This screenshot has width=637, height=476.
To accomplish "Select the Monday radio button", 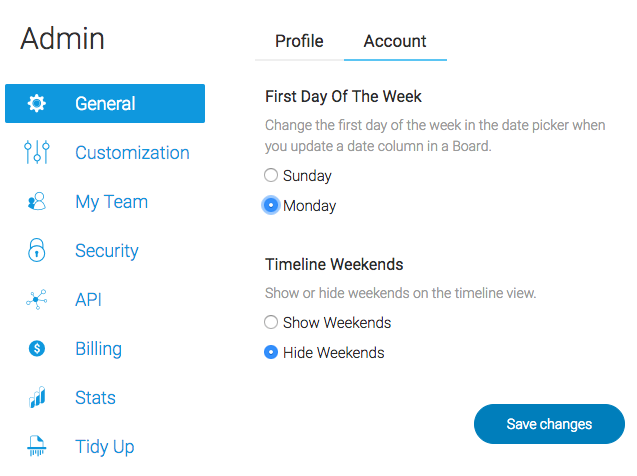I will pyautogui.click(x=271, y=205).
